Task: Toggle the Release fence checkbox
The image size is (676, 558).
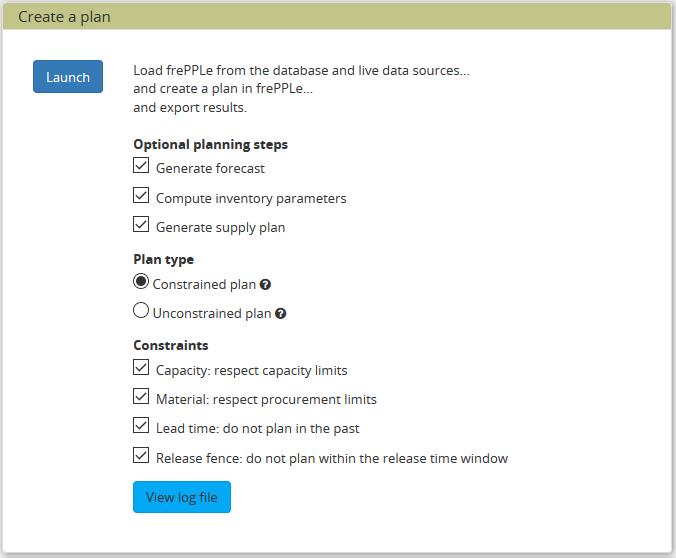Action: tap(141, 457)
